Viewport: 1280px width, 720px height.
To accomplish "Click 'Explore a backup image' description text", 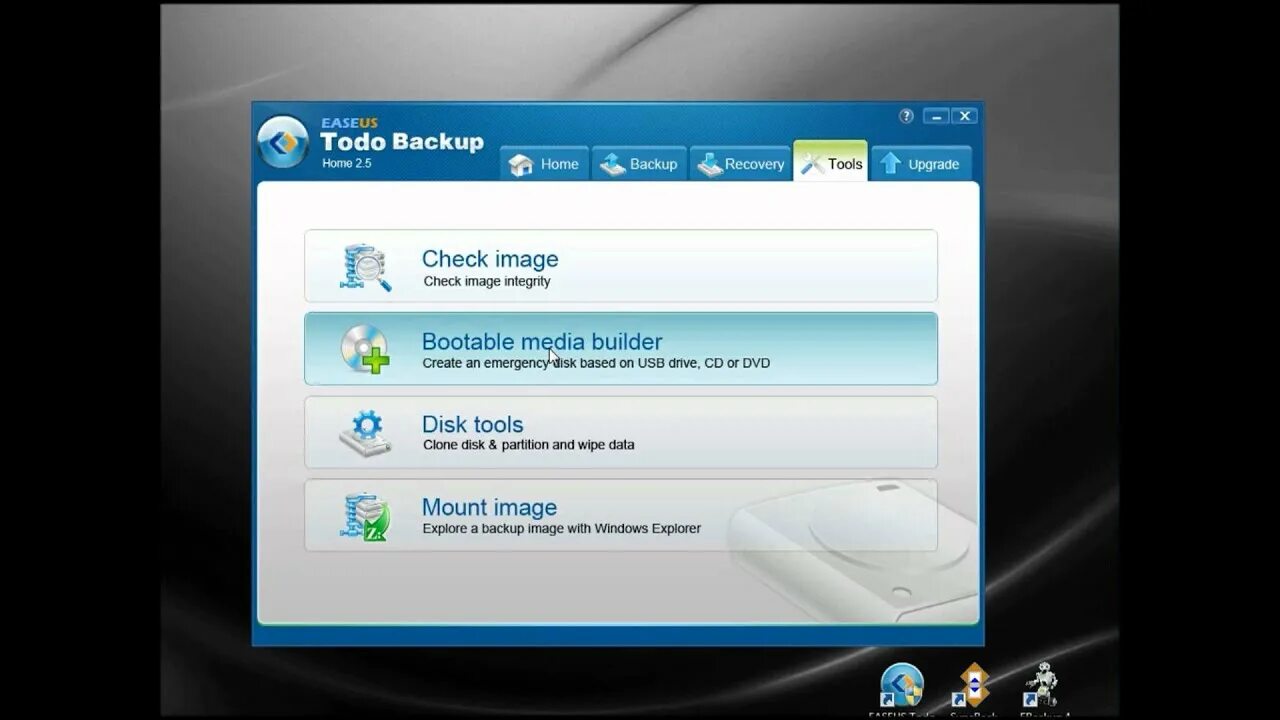I will click(x=561, y=528).
